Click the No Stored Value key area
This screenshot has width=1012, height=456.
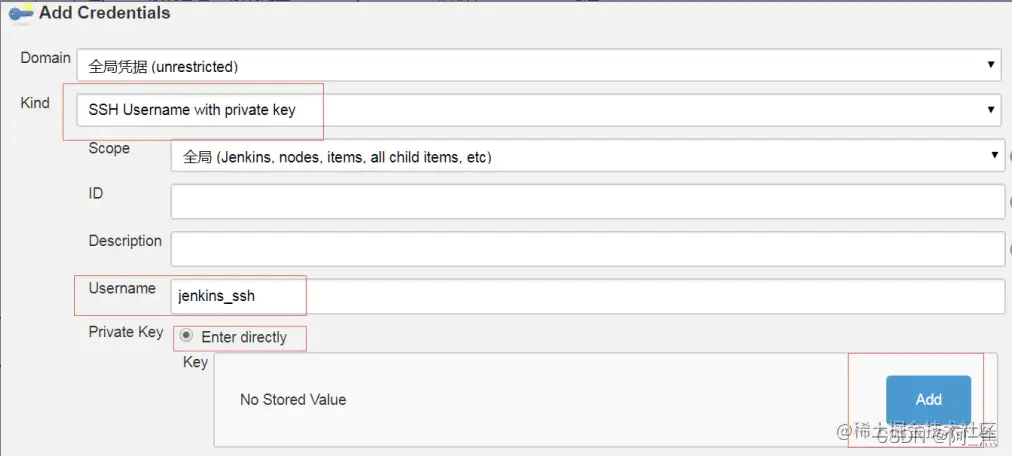click(293, 399)
